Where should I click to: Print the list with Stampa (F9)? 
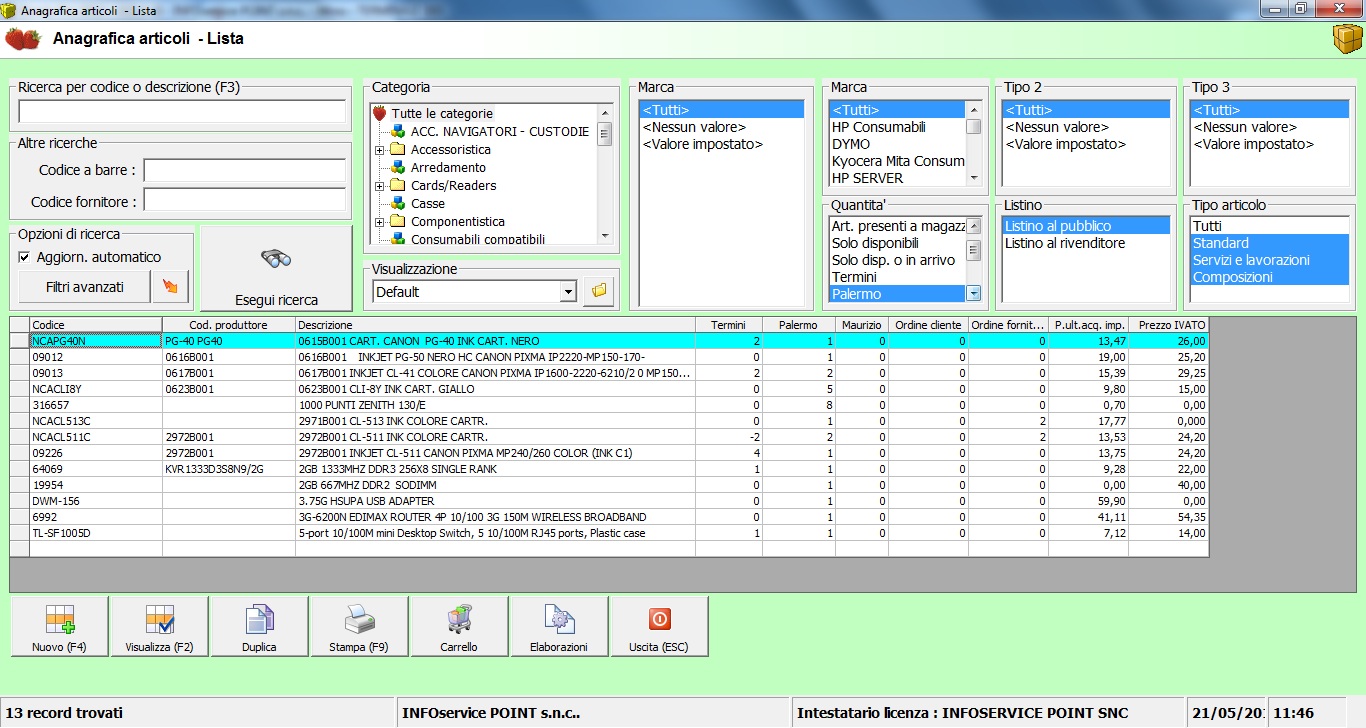point(360,627)
